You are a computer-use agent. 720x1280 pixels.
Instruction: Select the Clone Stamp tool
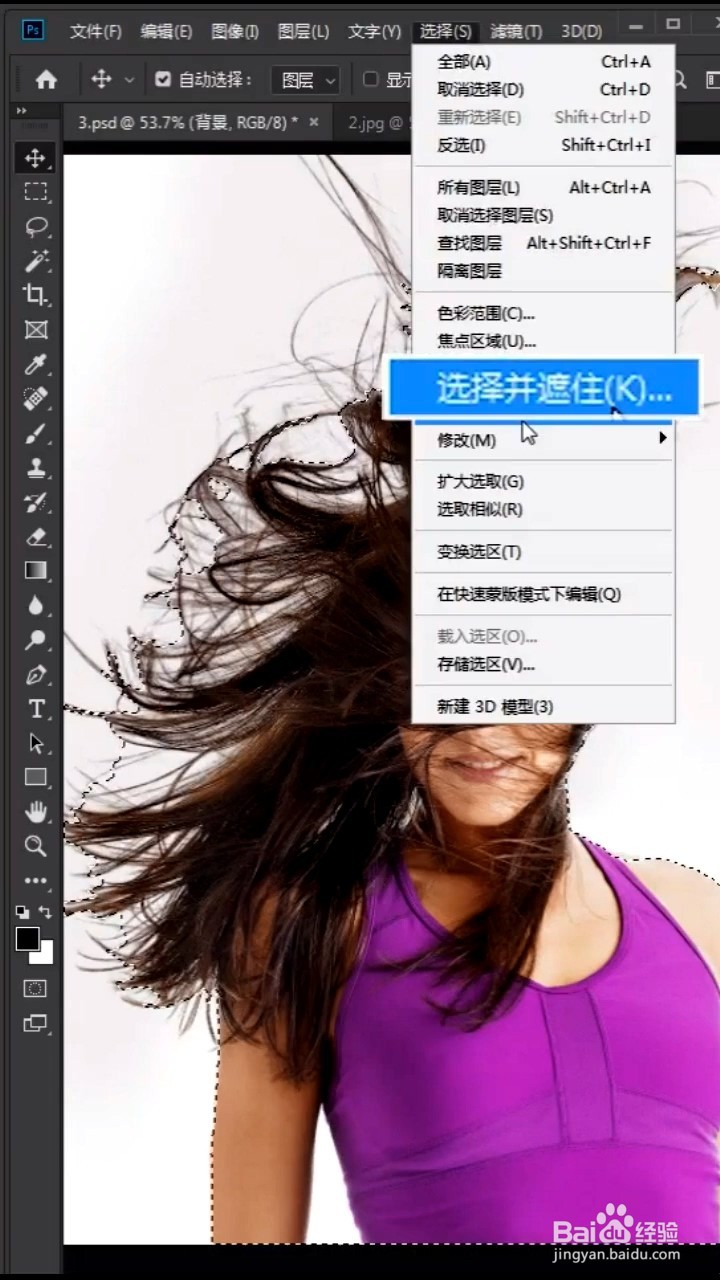[x=36, y=467]
